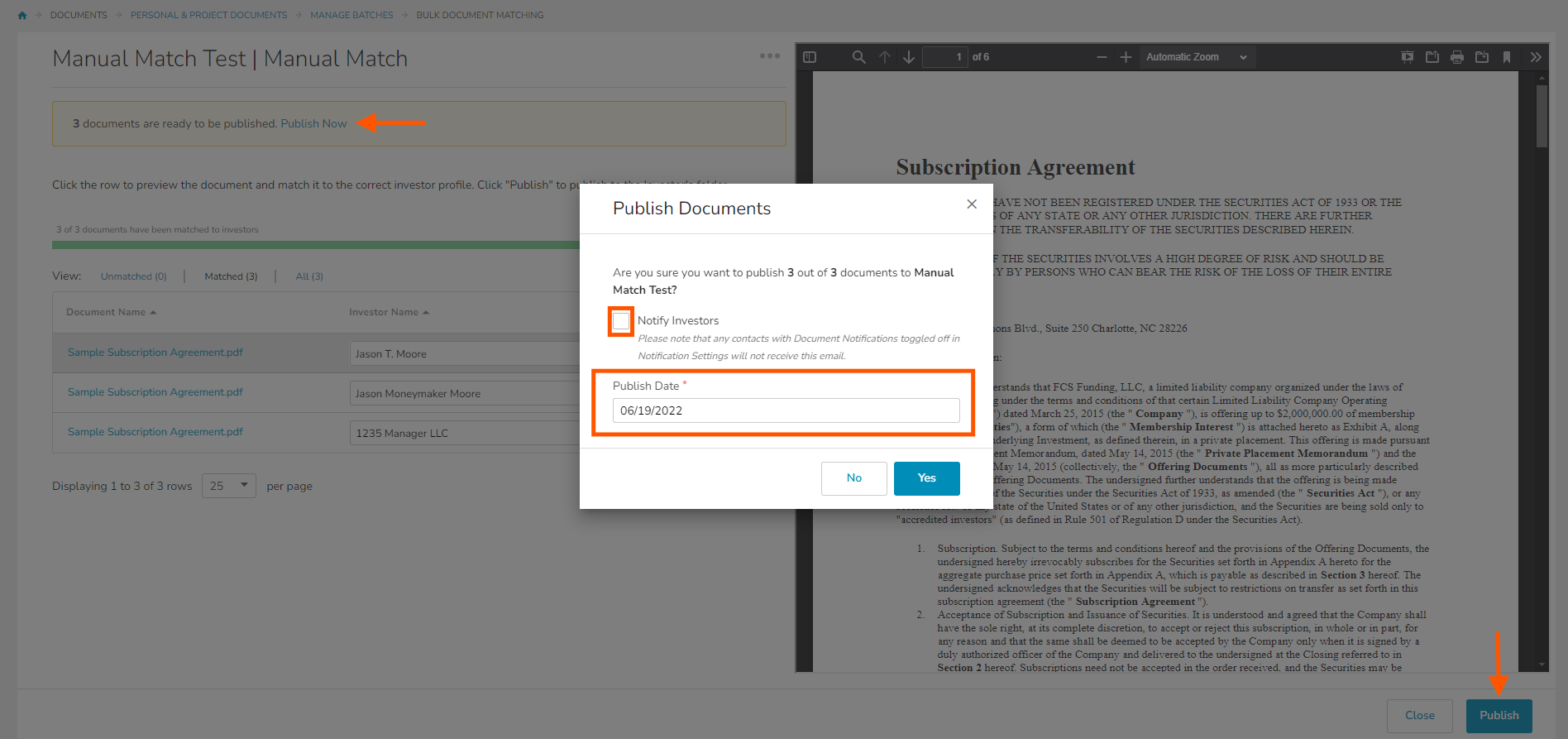Confirm publishing with Yes button
The width and height of the screenshot is (1568, 739).
[x=926, y=478]
